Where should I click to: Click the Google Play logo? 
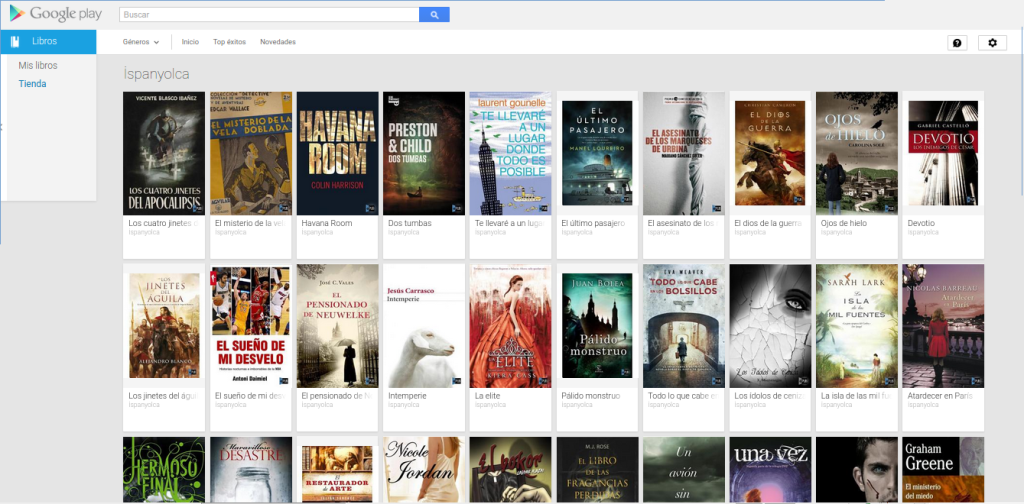click(x=54, y=14)
